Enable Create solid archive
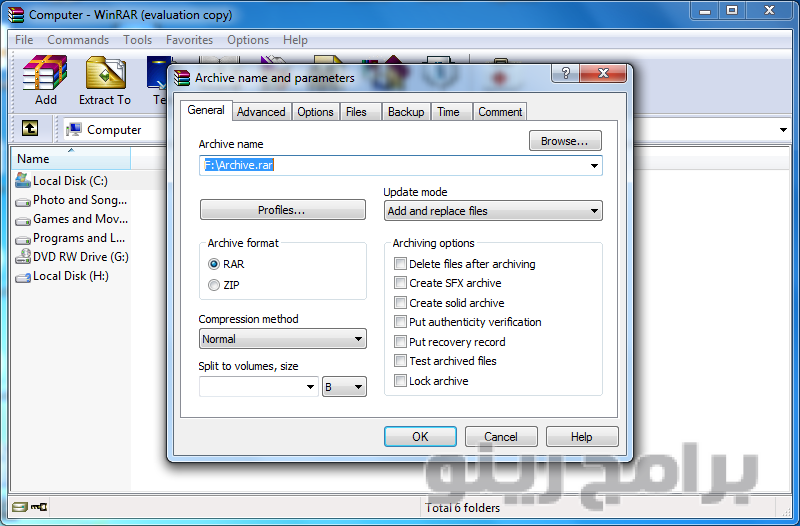 400,303
